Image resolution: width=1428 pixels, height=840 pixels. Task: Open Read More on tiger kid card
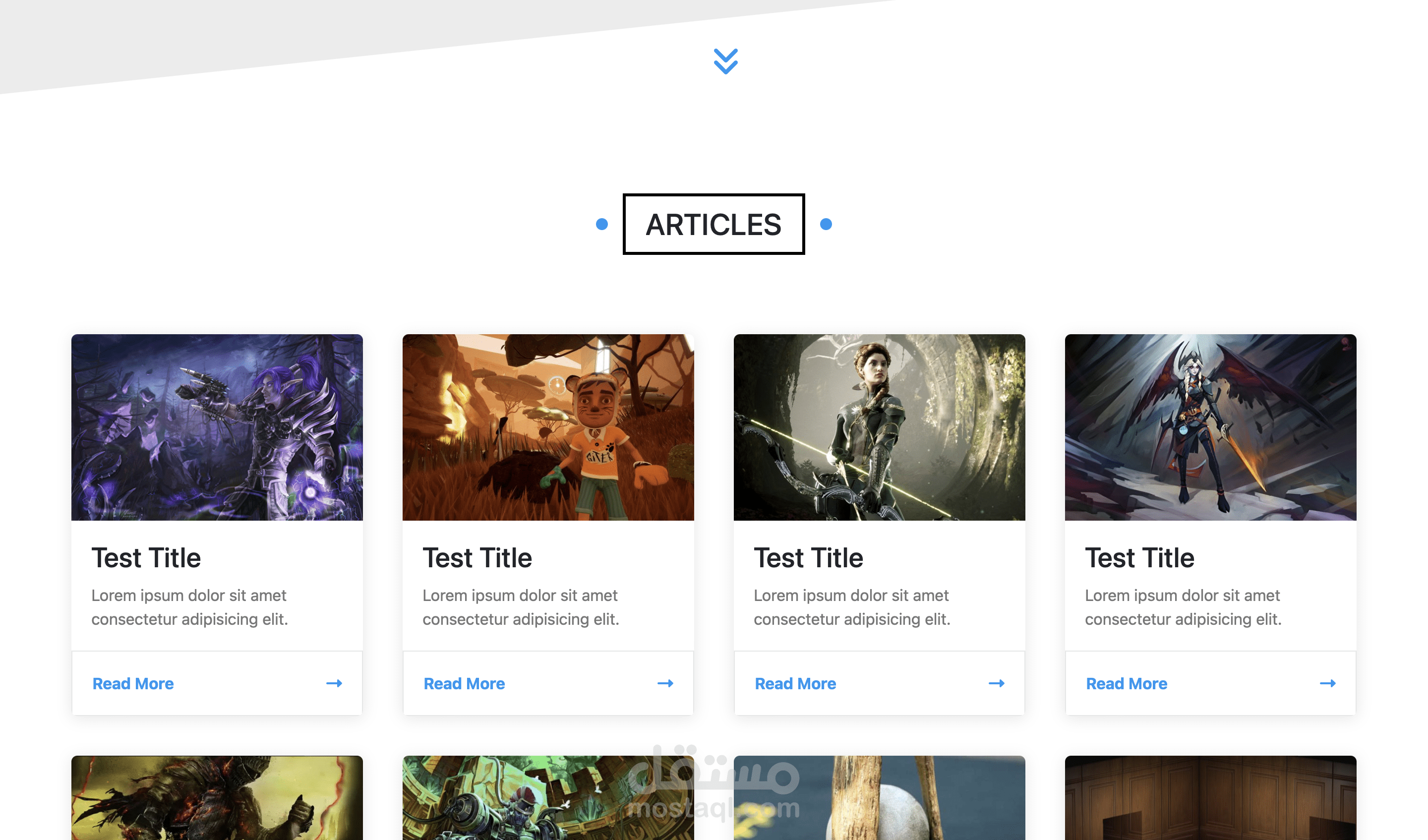click(464, 684)
